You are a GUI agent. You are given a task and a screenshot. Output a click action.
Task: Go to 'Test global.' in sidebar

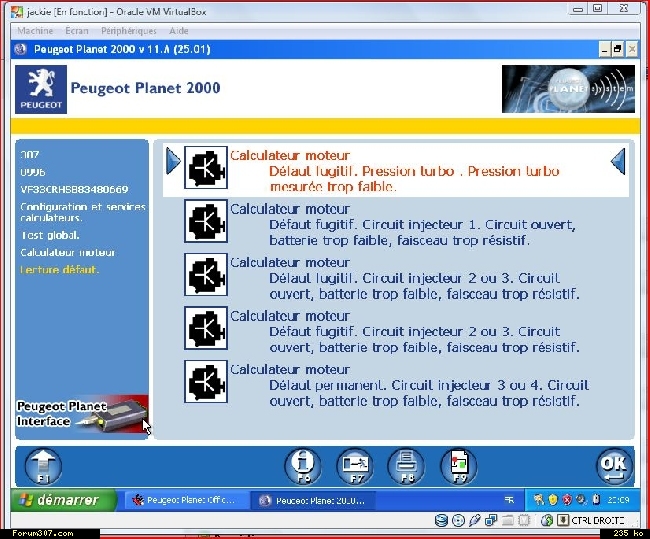[x=50, y=236]
